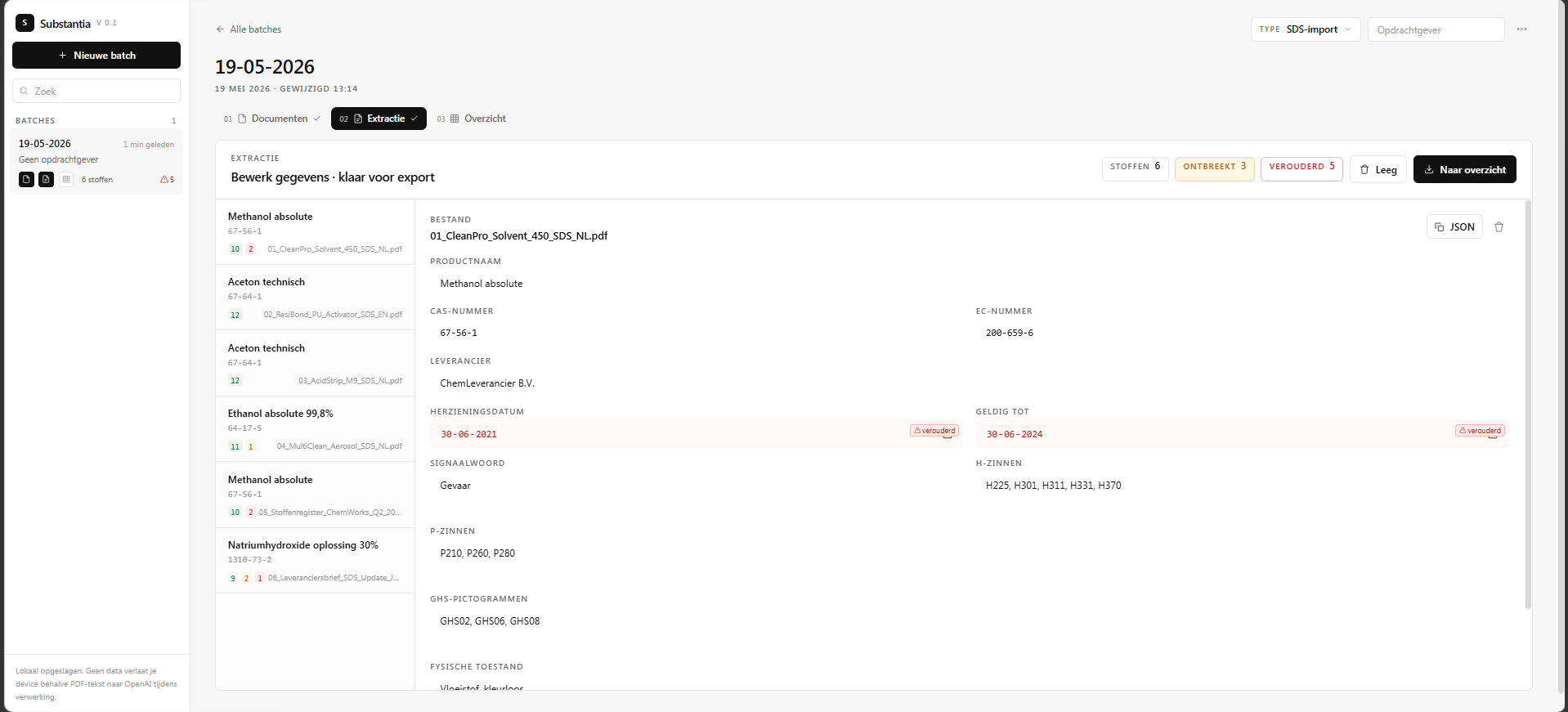Open the three-dots options menu

click(1521, 29)
